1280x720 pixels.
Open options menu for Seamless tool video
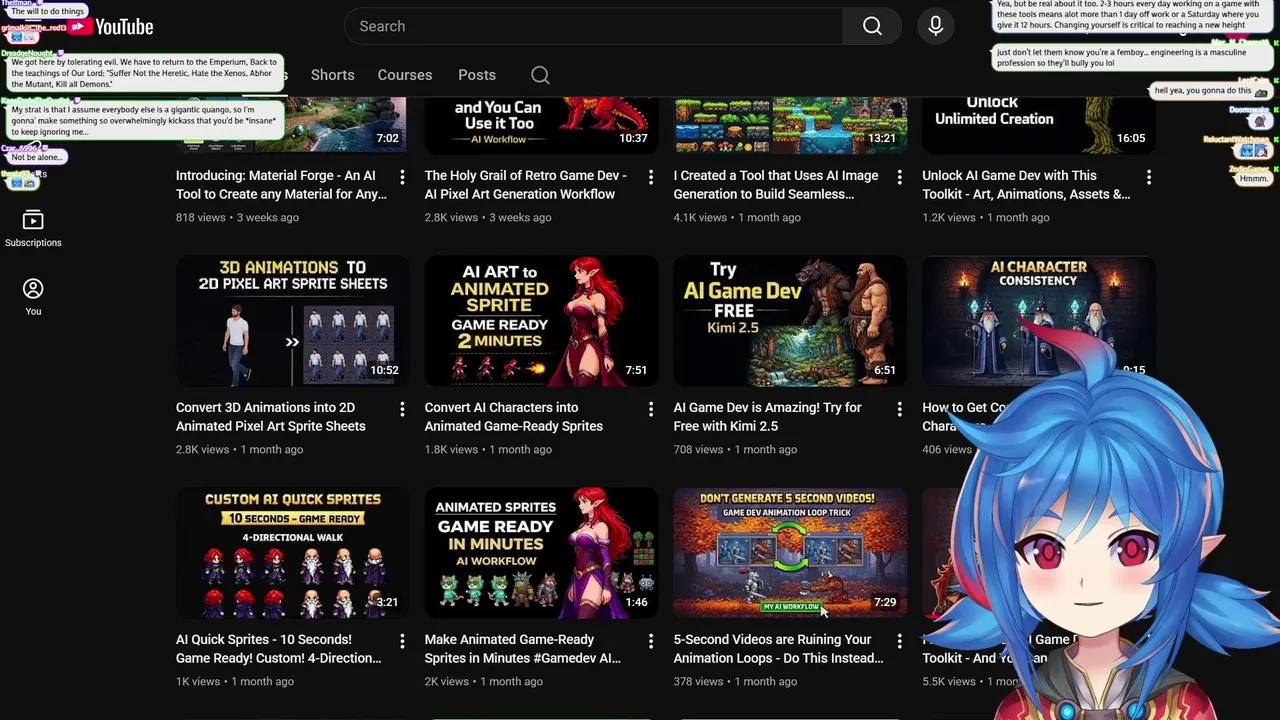(899, 177)
